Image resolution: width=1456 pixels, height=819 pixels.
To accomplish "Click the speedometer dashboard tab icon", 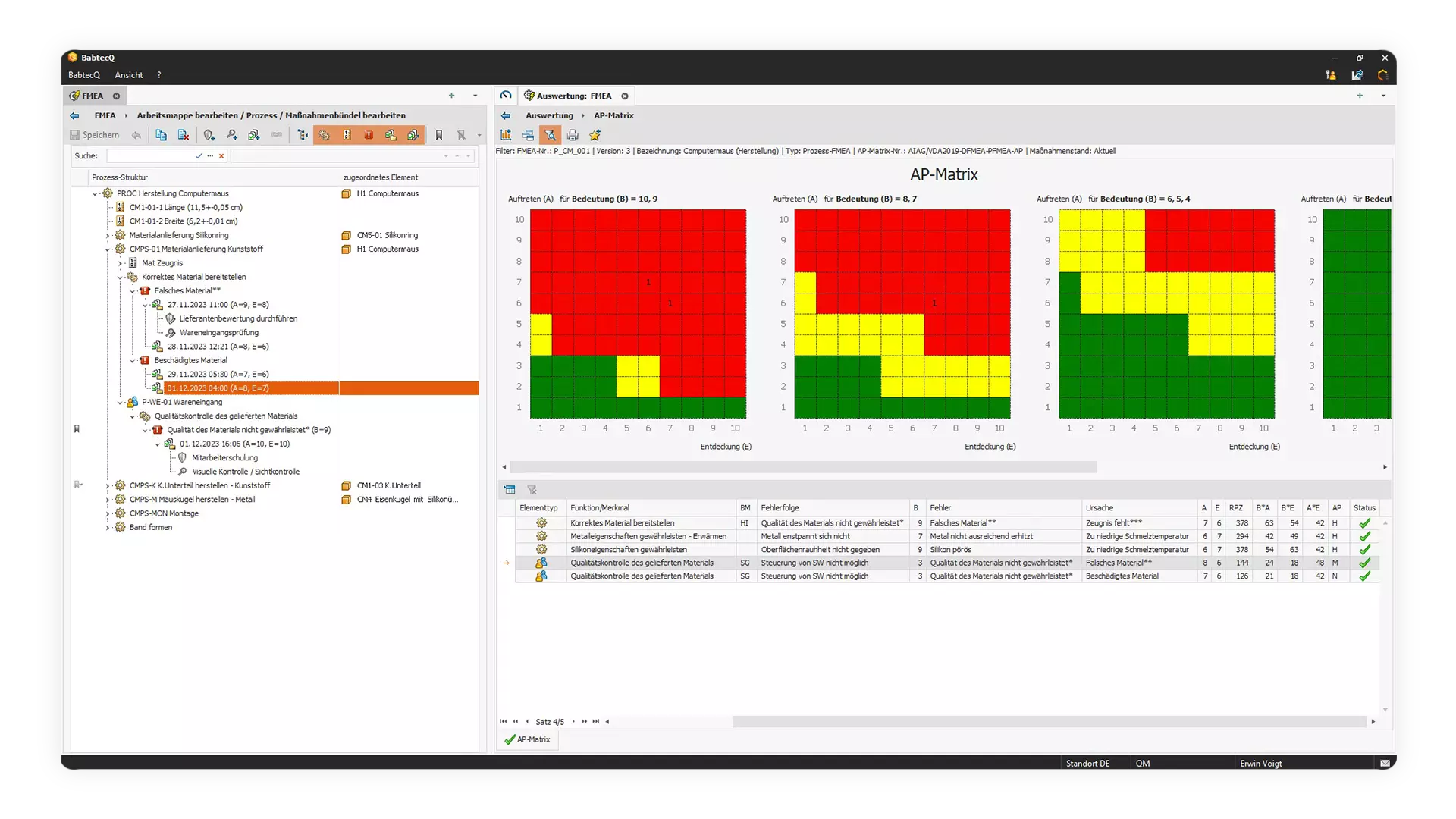I will (x=506, y=96).
